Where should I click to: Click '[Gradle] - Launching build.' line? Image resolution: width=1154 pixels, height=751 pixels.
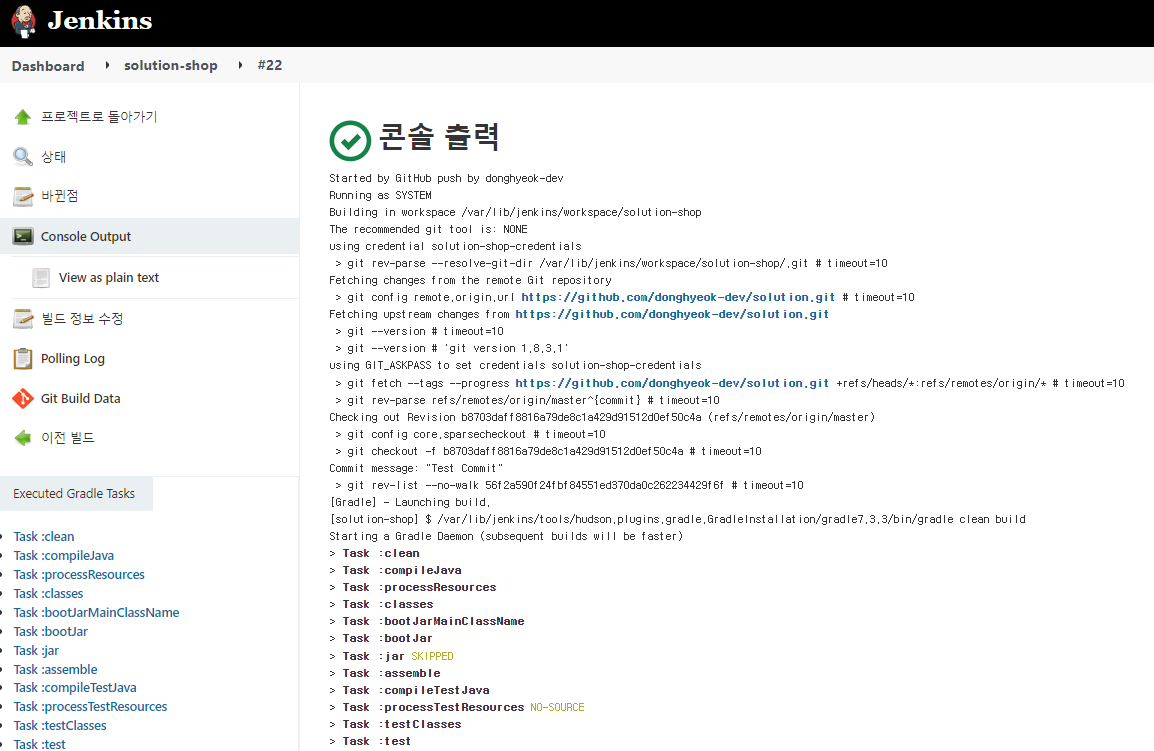coord(410,502)
